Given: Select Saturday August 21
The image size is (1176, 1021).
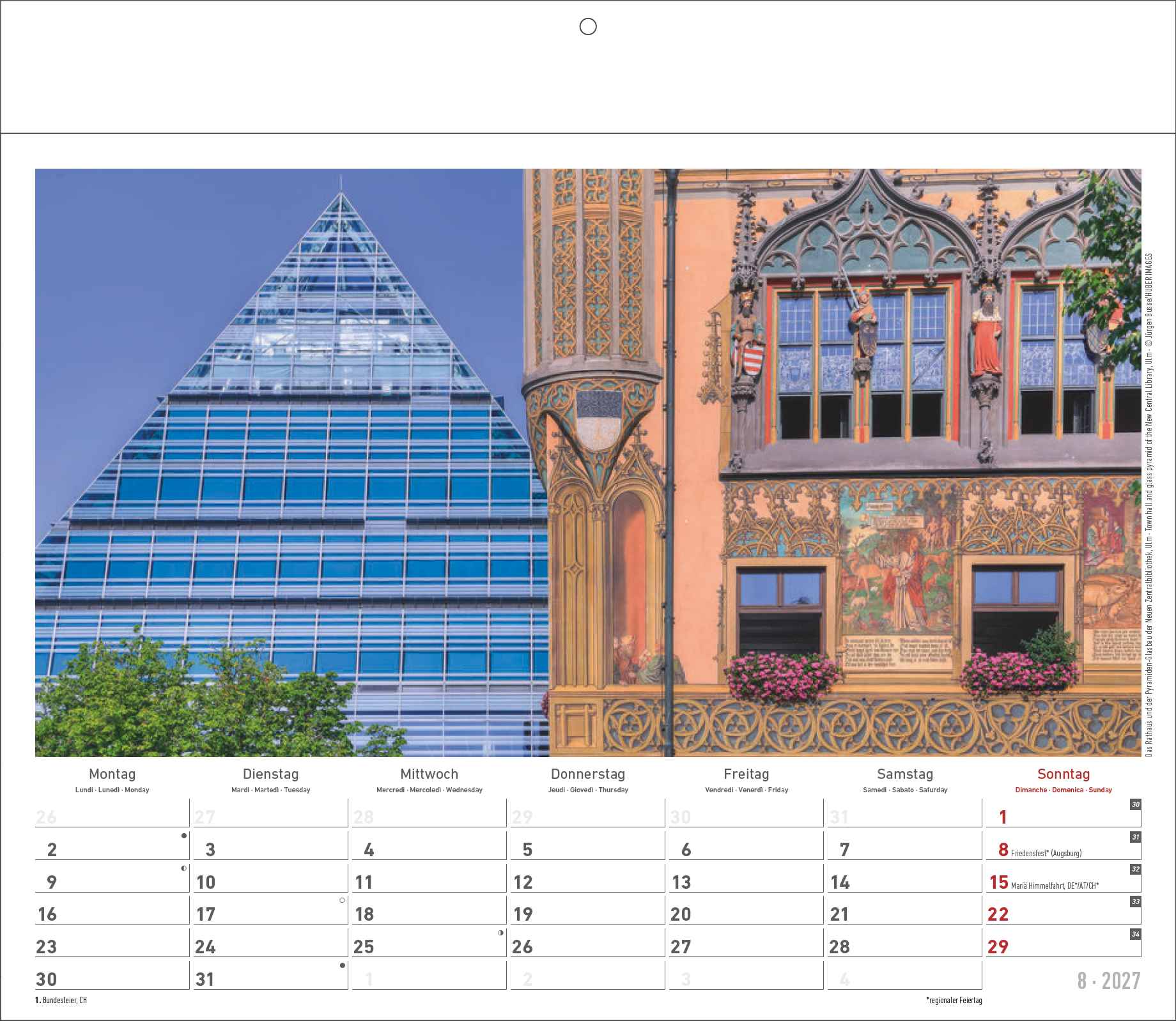Looking at the screenshot, I should [x=839, y=914].
